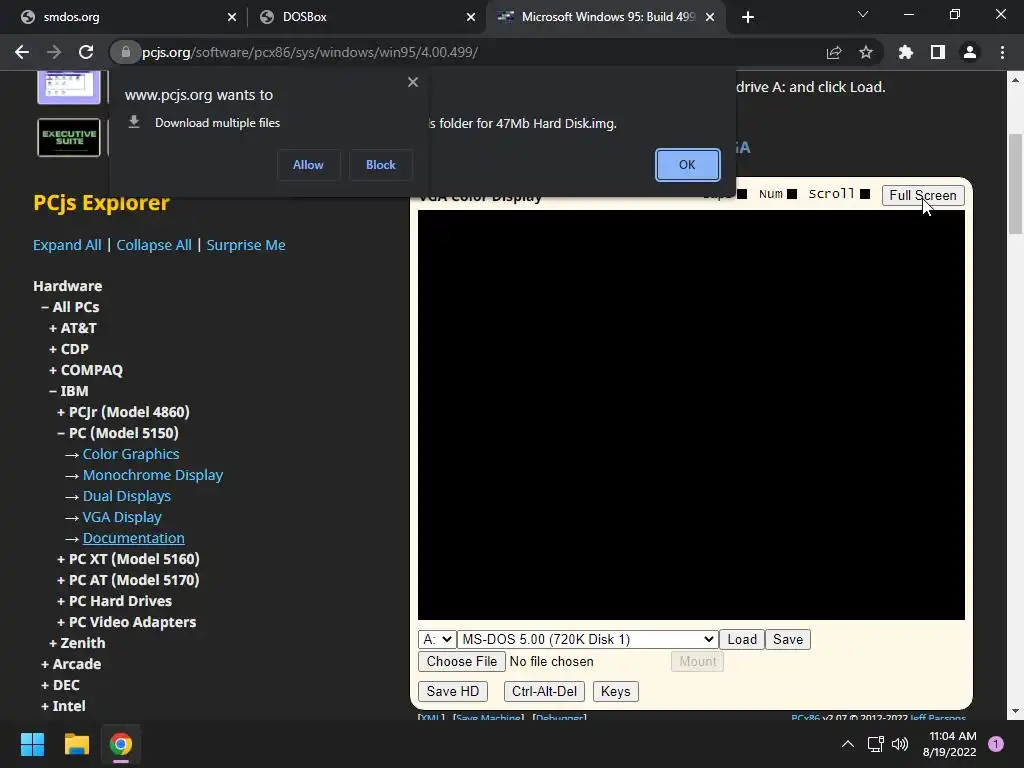The width and height of the screenshot is (1024, 768).
Task: Reload the current page
Action: 86,52
